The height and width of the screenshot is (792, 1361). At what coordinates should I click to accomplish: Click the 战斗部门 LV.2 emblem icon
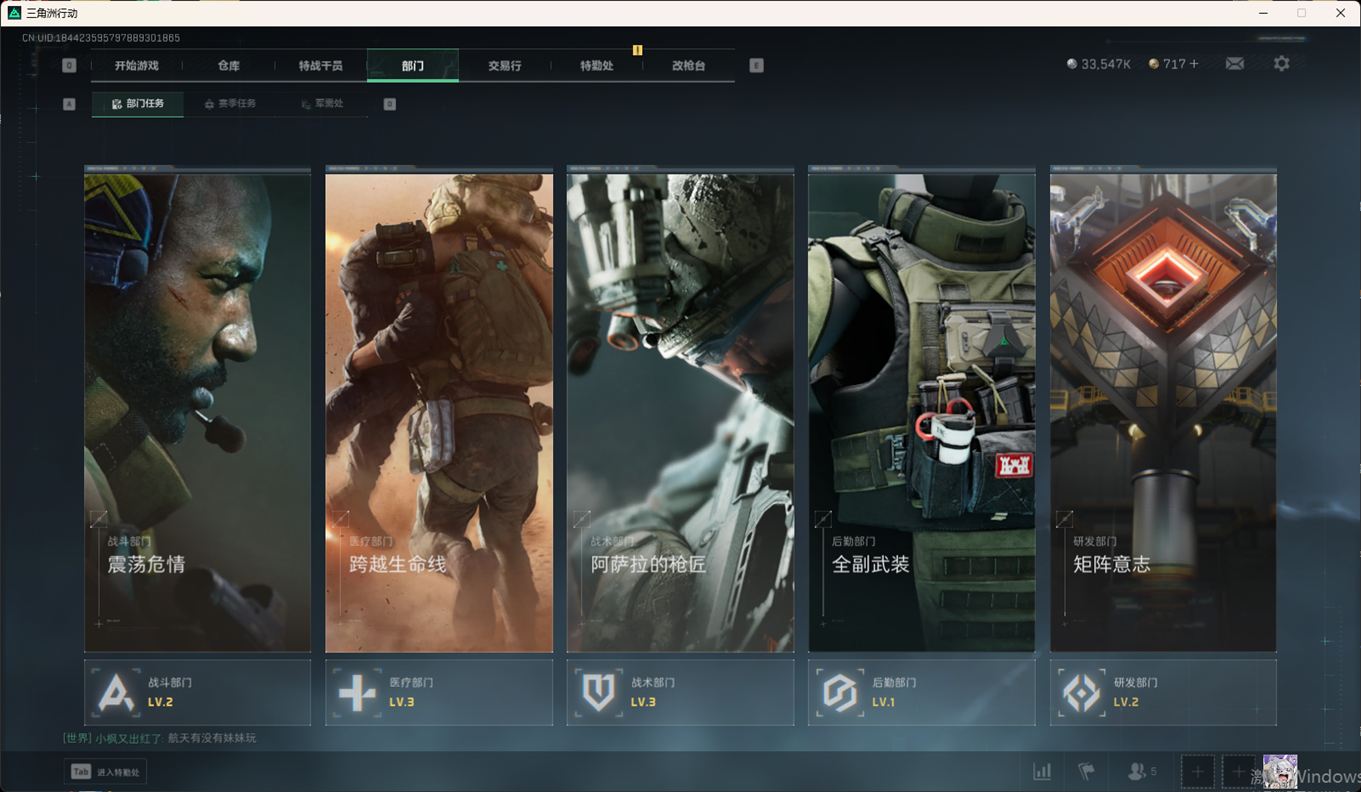116,692
